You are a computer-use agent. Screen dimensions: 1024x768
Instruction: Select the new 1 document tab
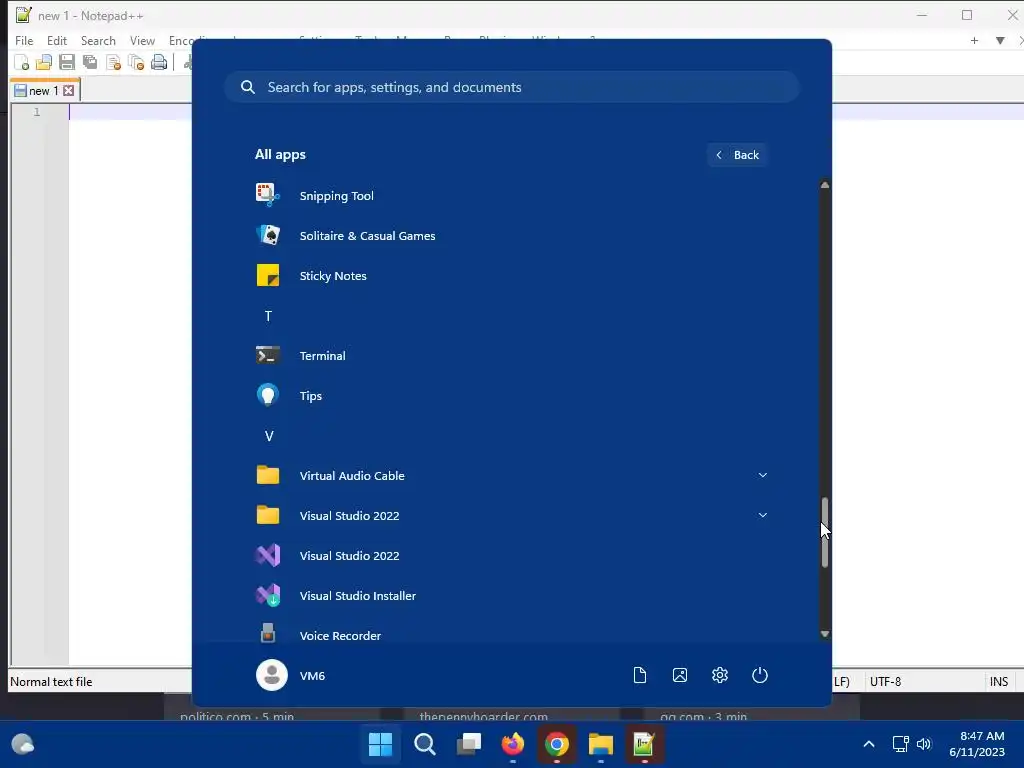pyautogui.click(x=45, y=91)
